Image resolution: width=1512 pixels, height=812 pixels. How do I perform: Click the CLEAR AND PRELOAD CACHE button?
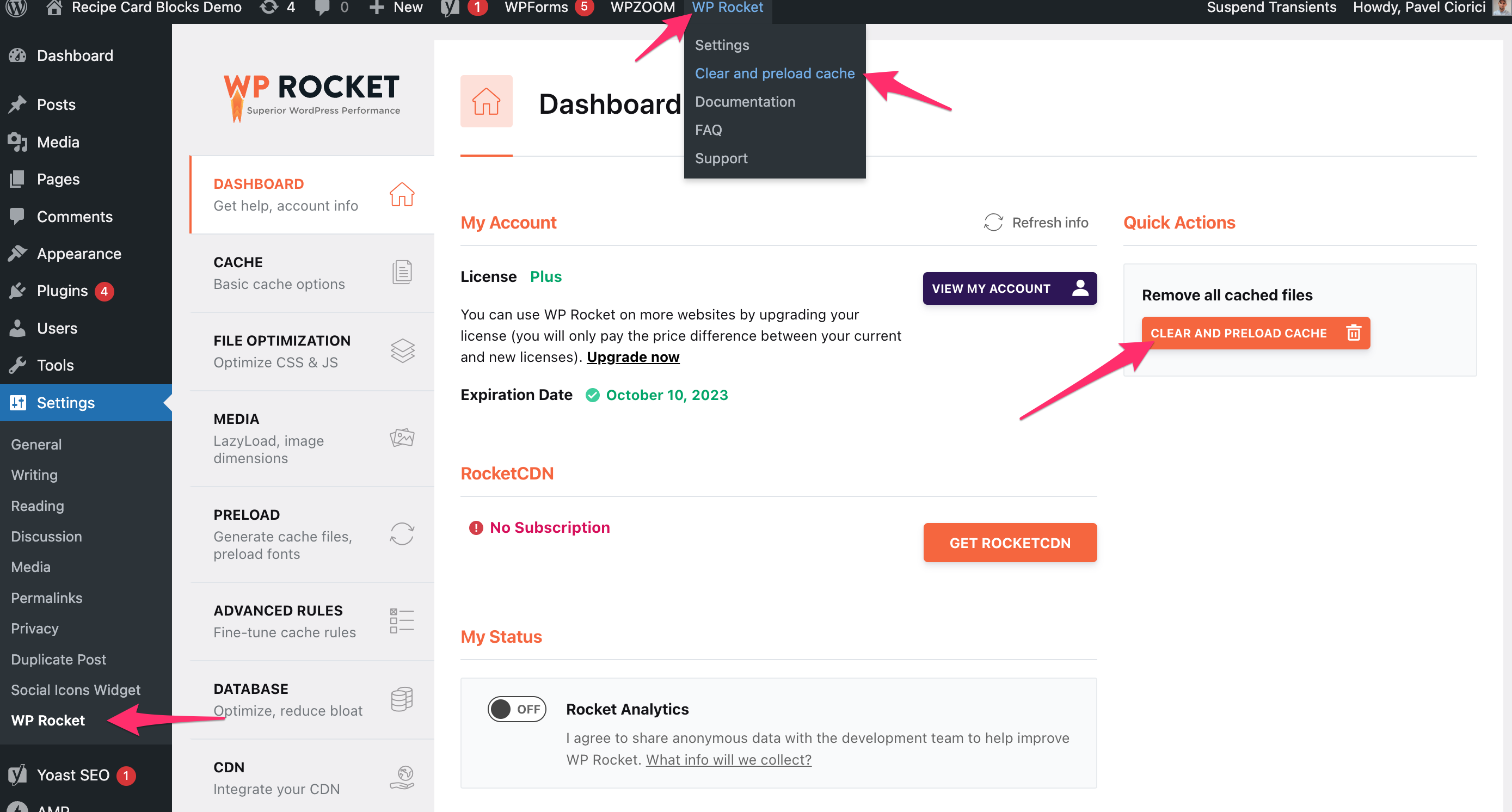click(x=1255, y=333)
